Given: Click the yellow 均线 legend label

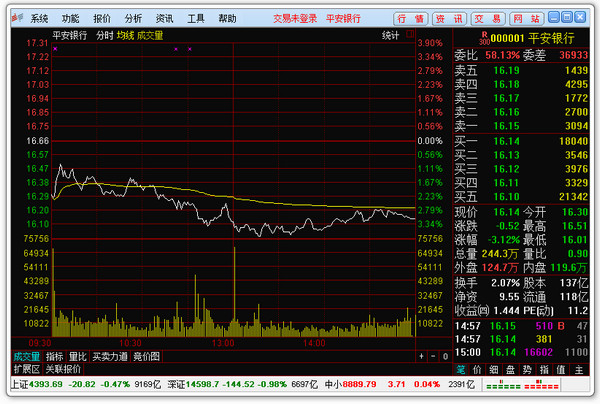Looking at the screenshot, I should coord(126,36).
